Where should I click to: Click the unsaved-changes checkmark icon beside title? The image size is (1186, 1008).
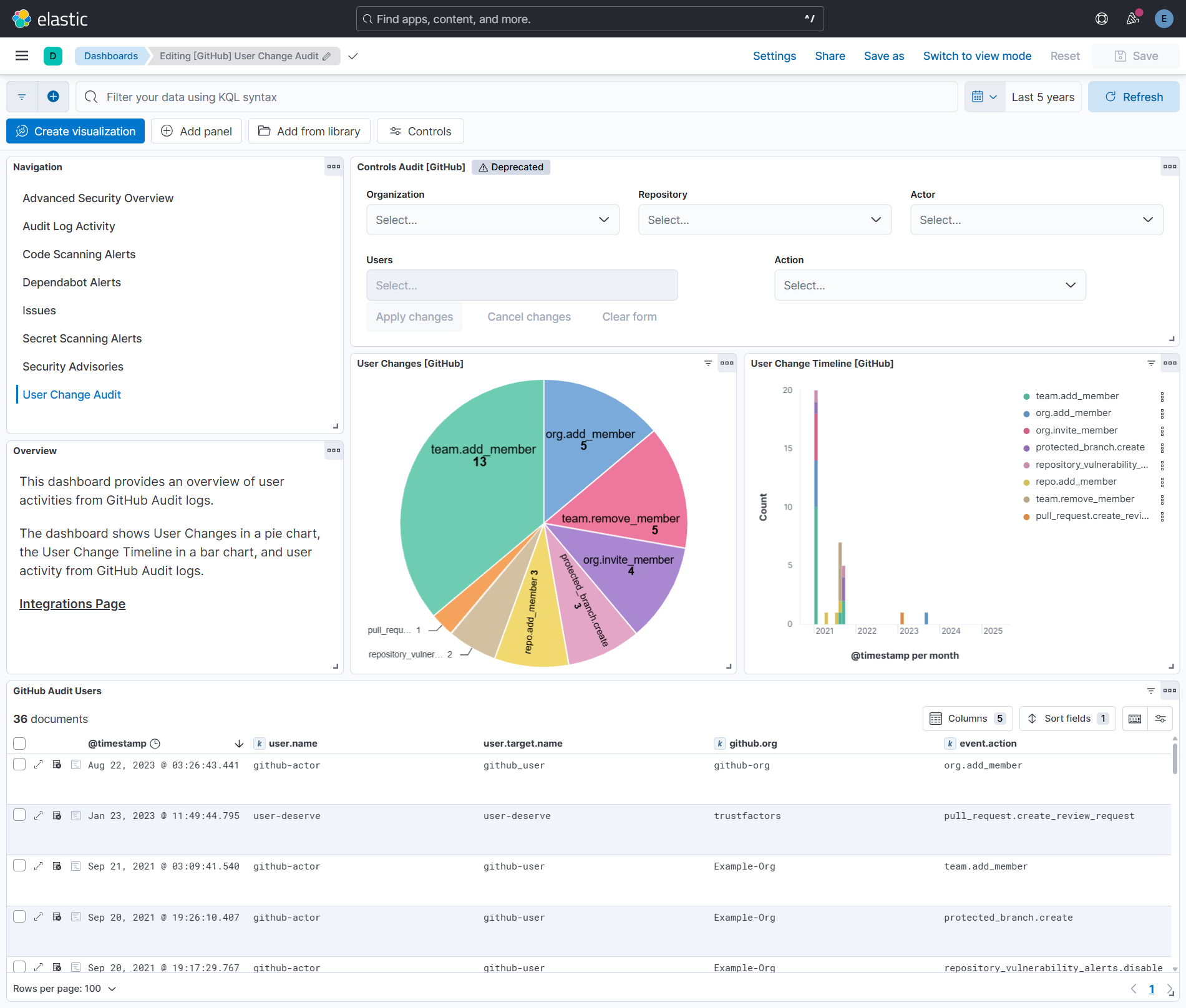353,56
